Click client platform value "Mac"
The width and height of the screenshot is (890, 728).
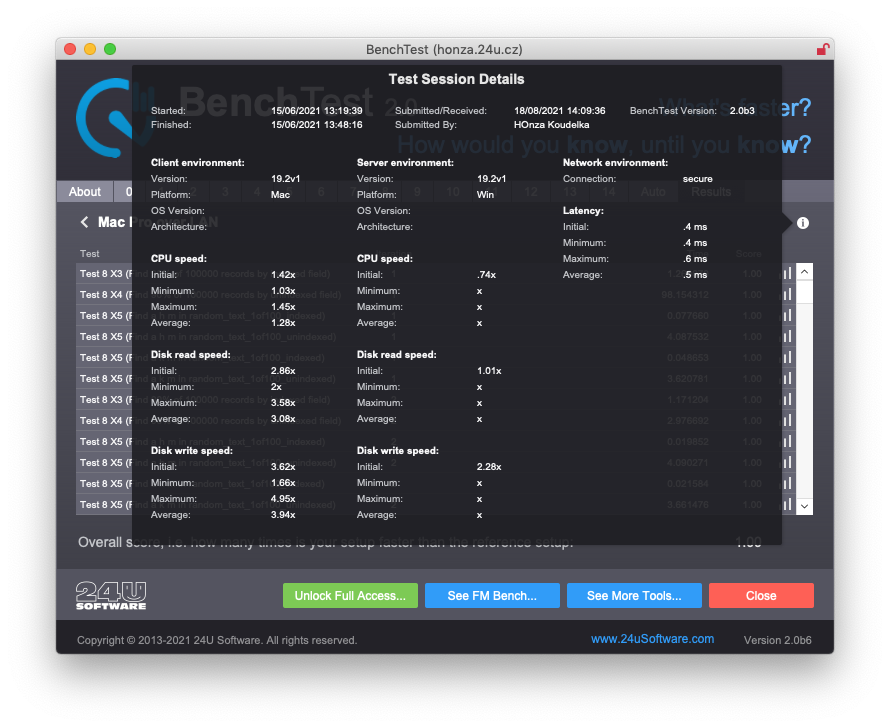pos(280,195)
